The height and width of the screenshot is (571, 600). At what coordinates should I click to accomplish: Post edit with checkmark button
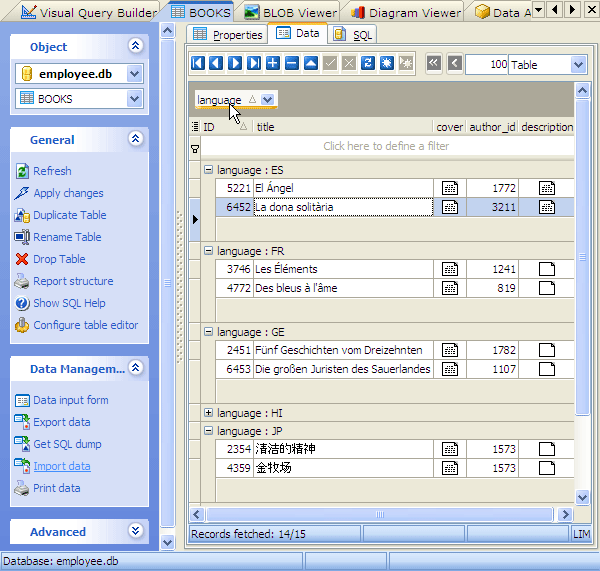click(x=330, y=63)
